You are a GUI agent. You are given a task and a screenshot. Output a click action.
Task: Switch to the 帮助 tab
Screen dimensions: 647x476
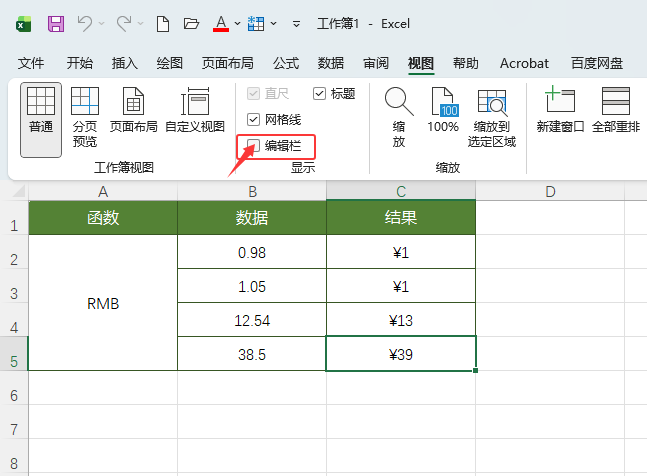pyautogui.click(x=465, y=63)
